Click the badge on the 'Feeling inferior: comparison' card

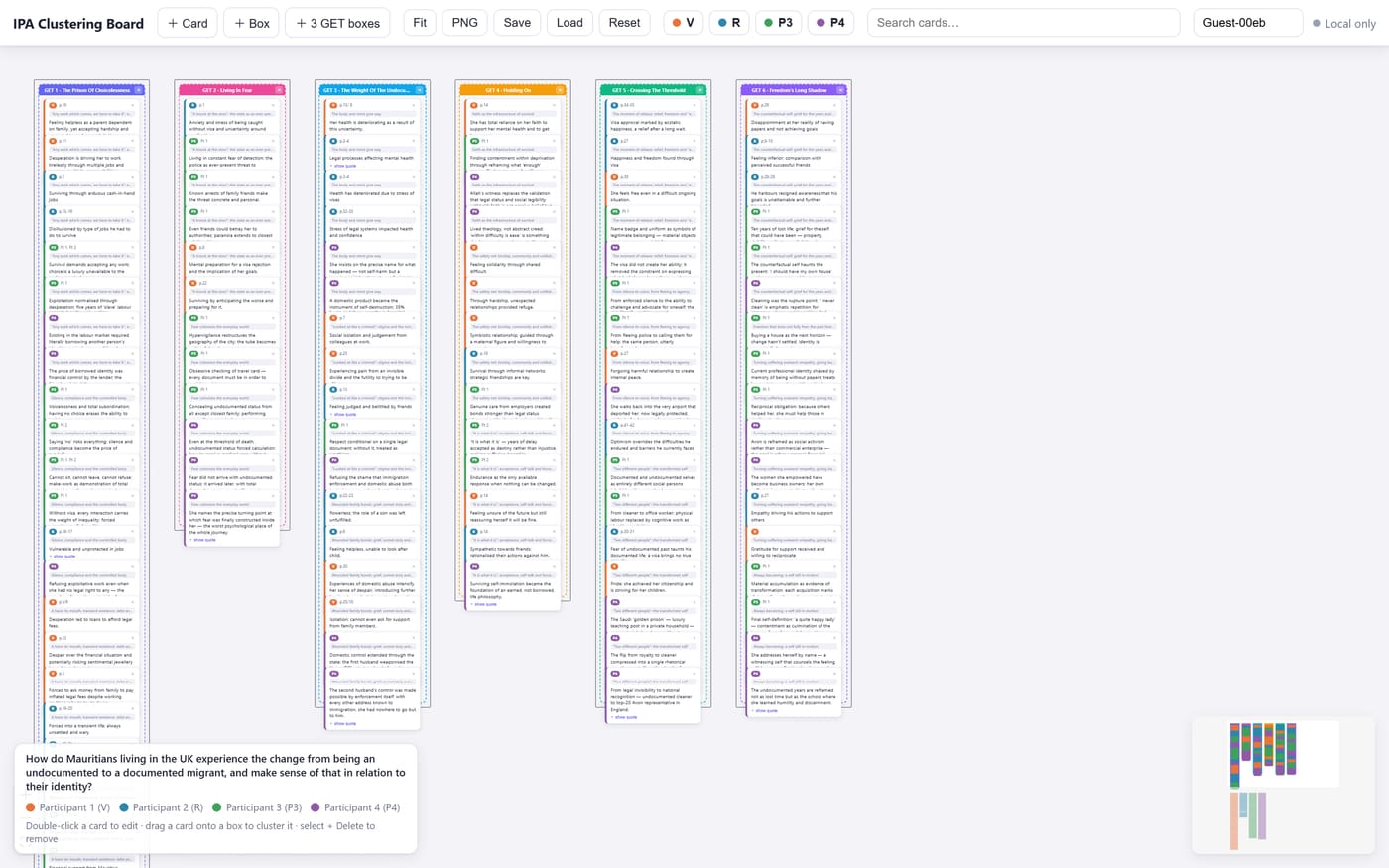755,141
